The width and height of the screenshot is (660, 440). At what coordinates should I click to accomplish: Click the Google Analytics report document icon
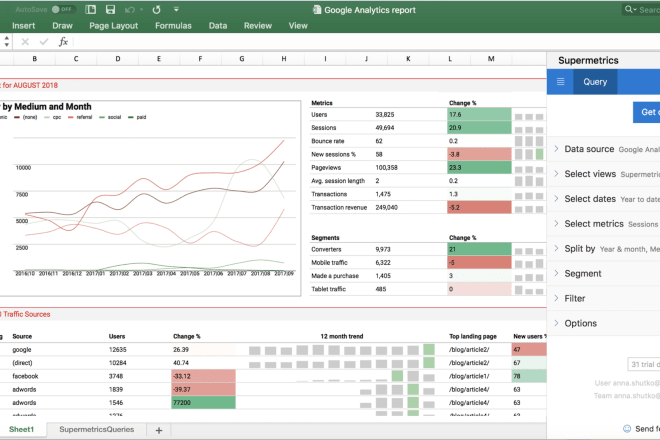317,10
